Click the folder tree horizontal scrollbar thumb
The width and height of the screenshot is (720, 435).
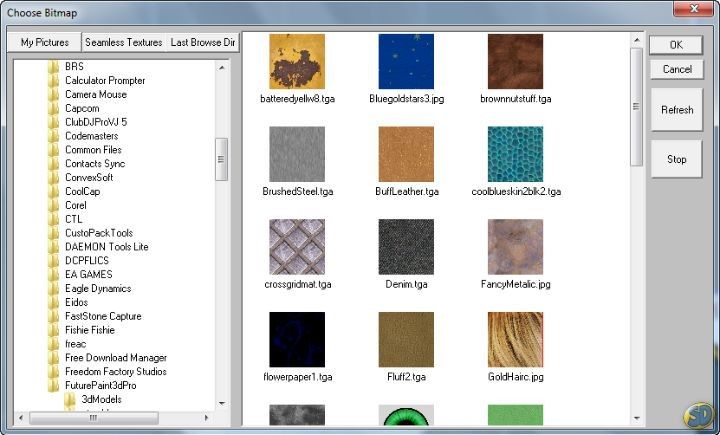[x=94, y=418]
